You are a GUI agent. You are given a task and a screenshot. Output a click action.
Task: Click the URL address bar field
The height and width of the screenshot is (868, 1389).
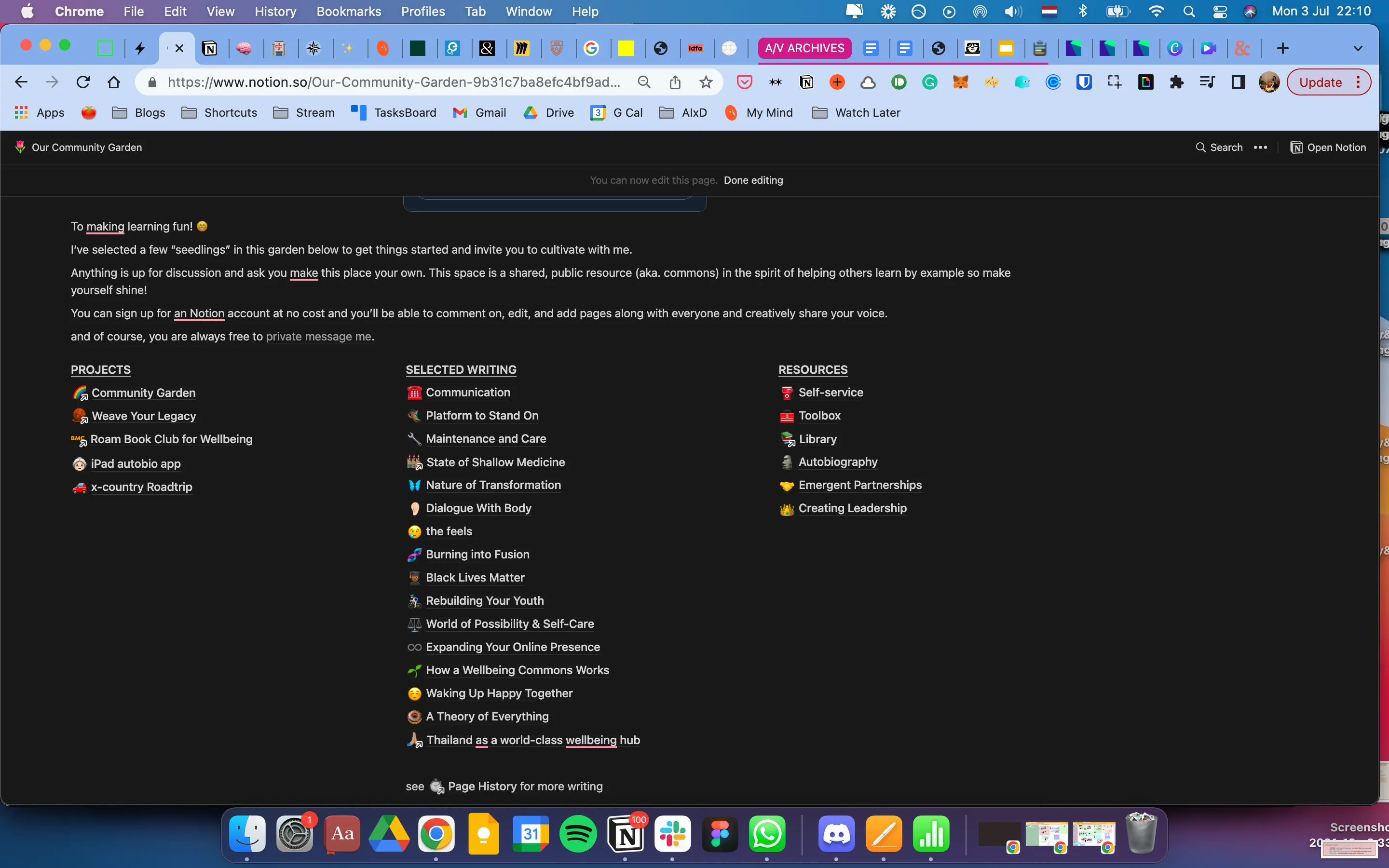(x=393, y=82)
